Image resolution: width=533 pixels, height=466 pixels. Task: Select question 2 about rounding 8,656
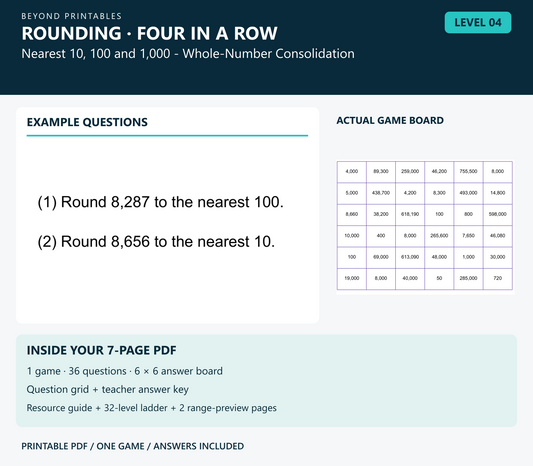(156, 242)
